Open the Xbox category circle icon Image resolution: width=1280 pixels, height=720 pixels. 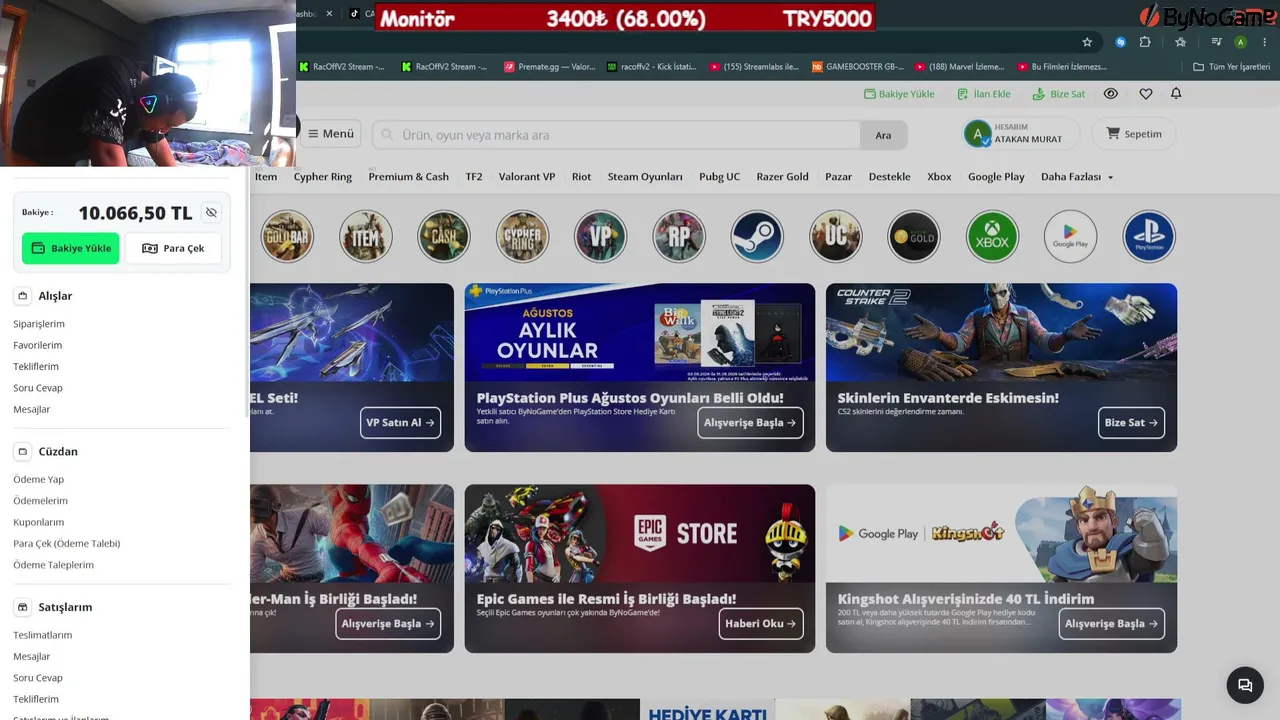(992, 237)
